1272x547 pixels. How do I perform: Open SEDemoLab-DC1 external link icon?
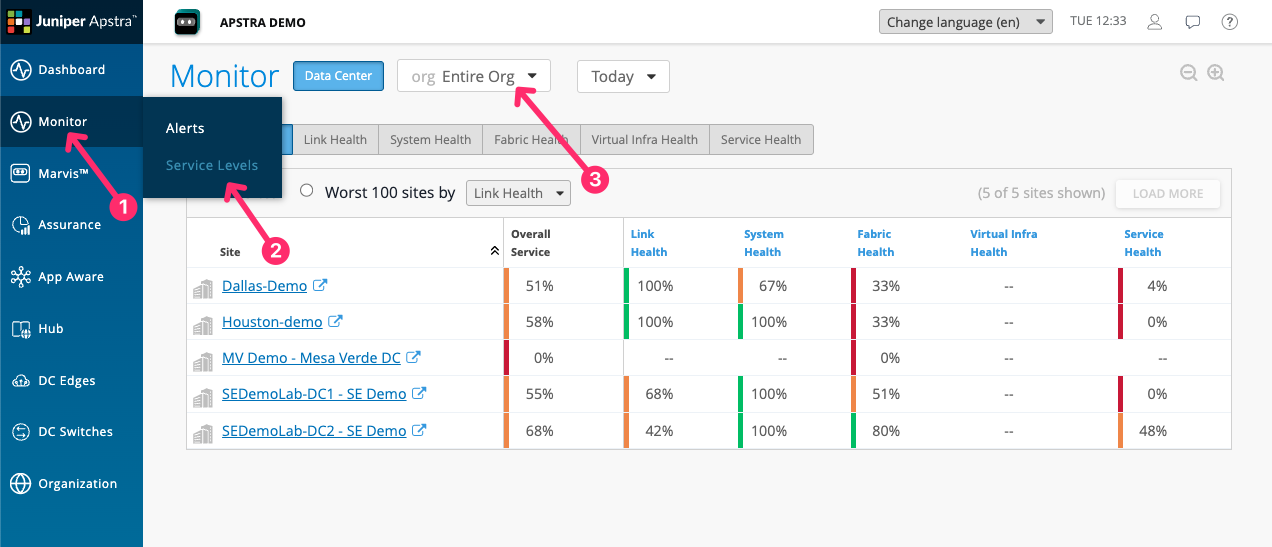tap(420, 393)
